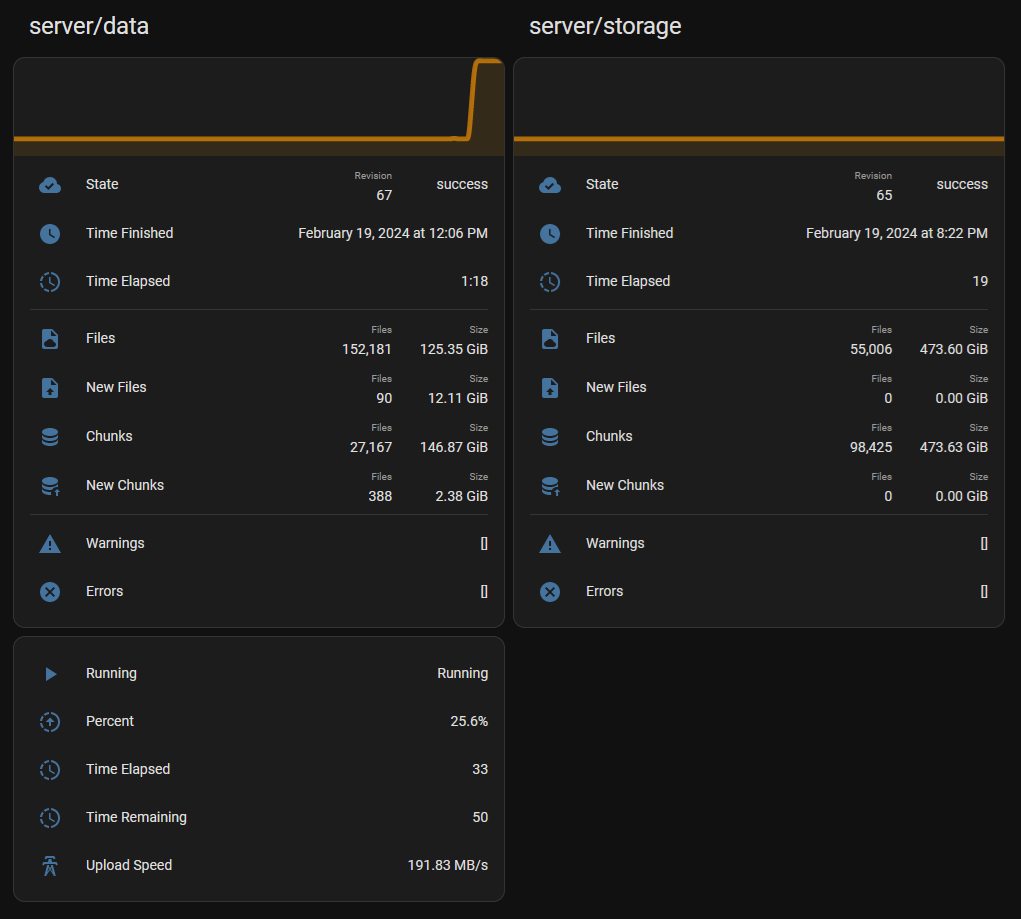Expand the Warnings entry on server/data

click(x=484, y=543)
